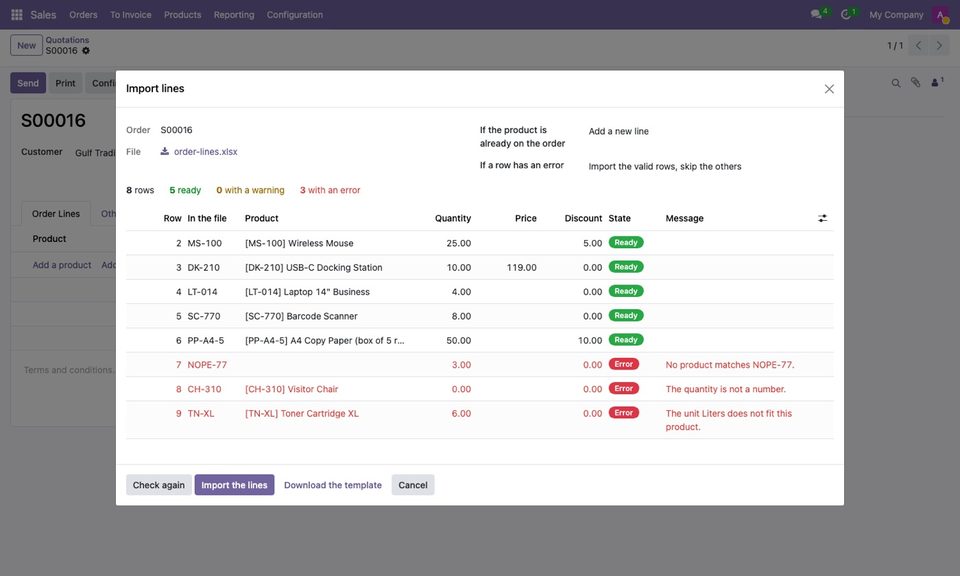
Task: Open the Orders menu
Action: coord(83,15)
